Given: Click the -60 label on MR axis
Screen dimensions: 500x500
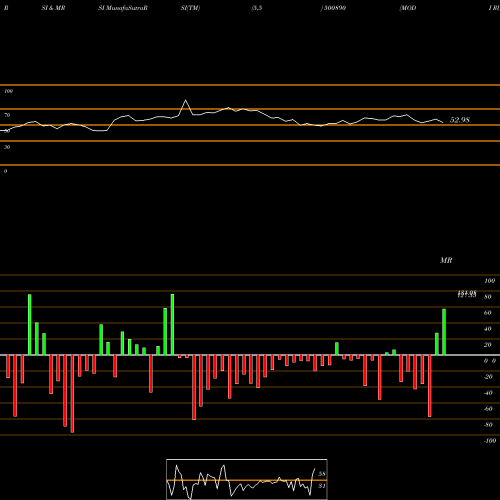Looking at the screenshot, I should (x=488, y=409).
